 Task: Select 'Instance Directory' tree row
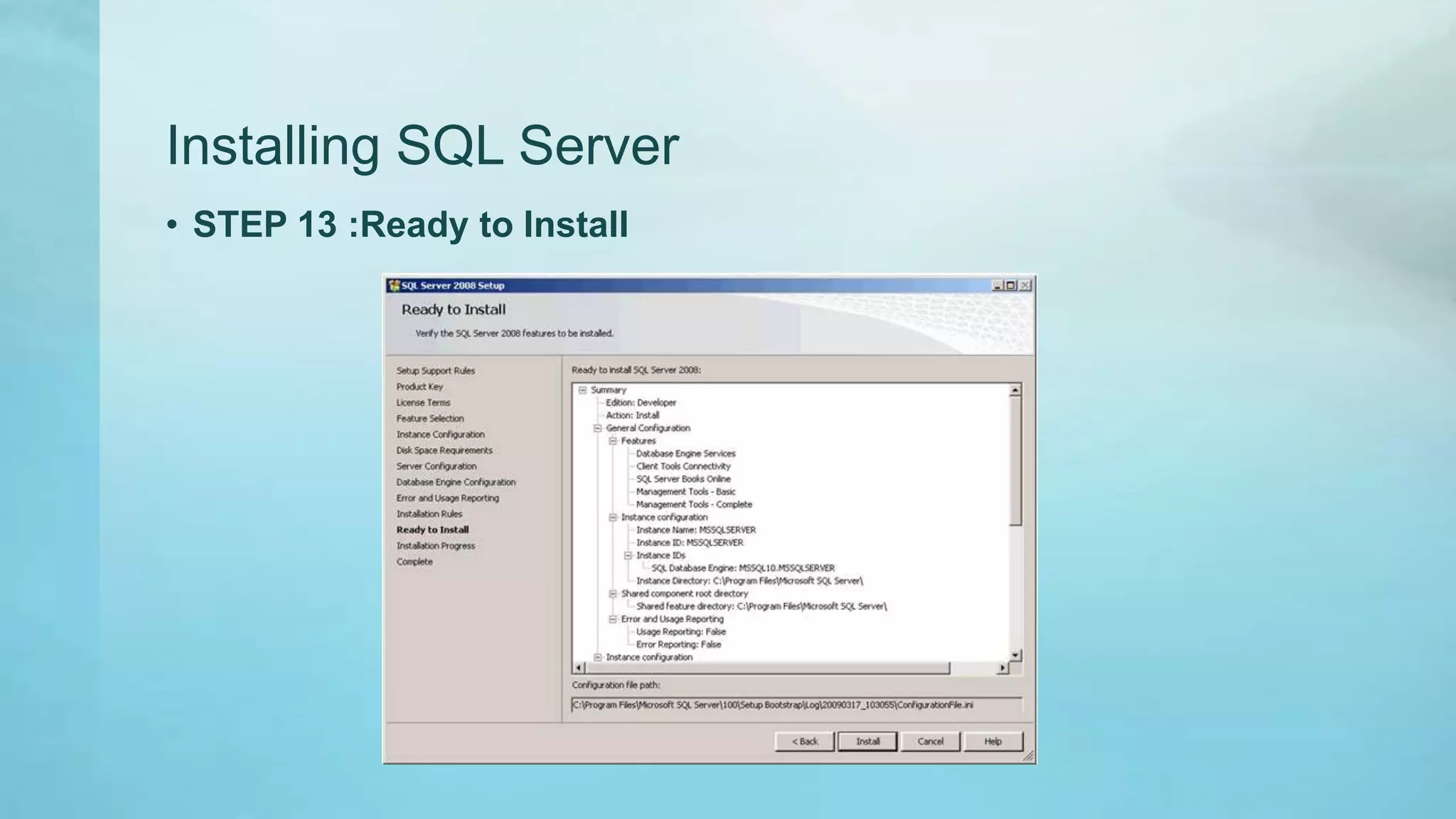[x=749, y=582]
